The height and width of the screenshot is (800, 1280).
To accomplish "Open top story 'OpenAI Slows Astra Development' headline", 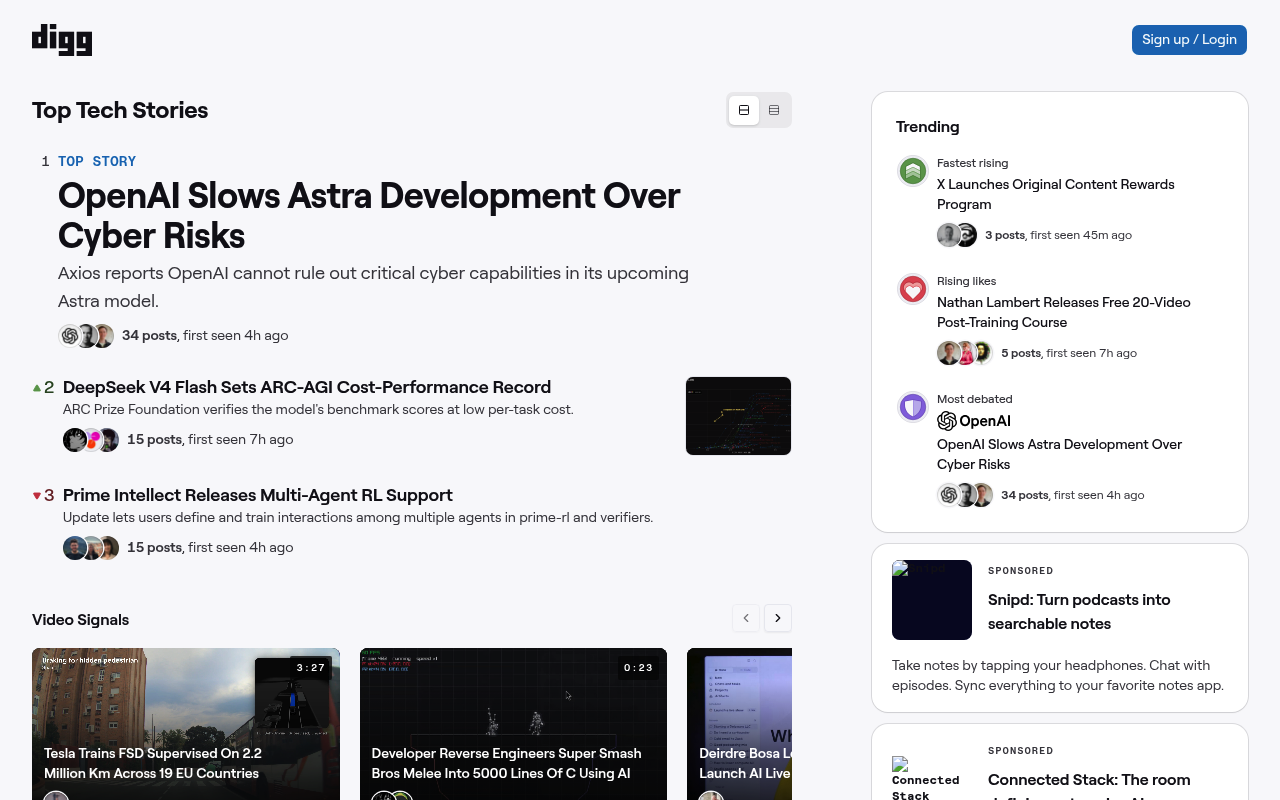I will 369,215.
